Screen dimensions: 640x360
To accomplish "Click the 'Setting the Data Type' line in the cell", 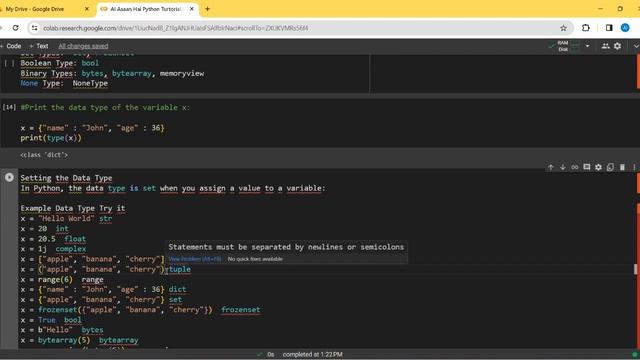I will pos(66,178).
